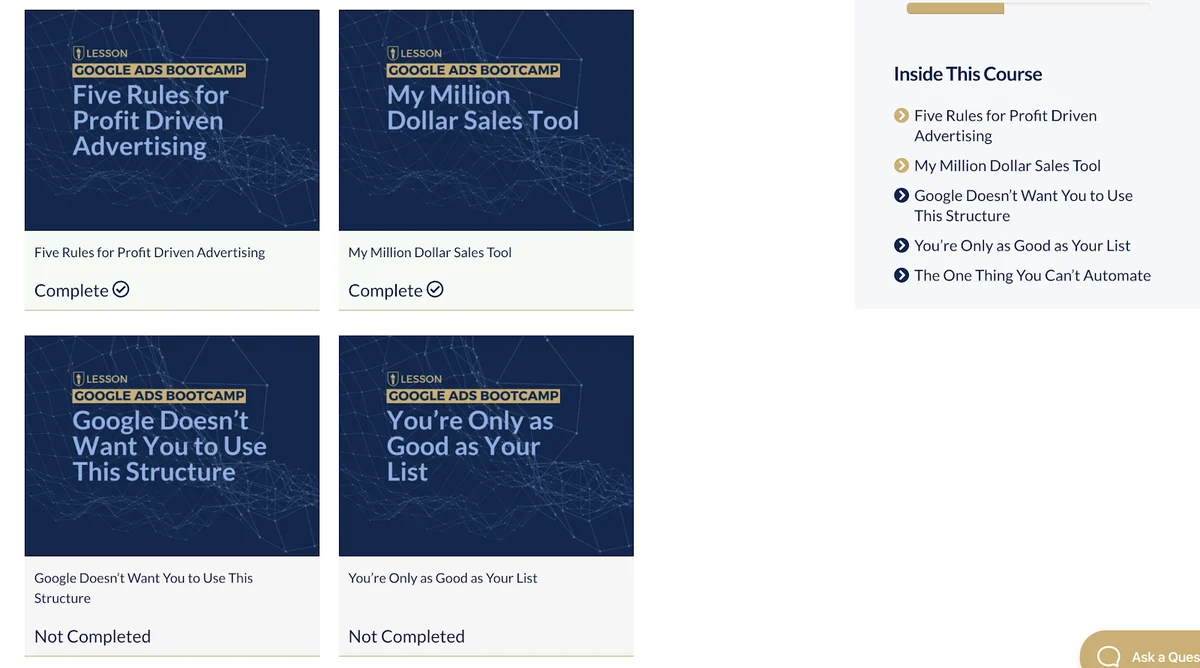1200x668 pixels.
Task: Click the lesson lightbulb icon on Five Rules thumbnail
Action: pyautogui.click(x=78, y=53)
